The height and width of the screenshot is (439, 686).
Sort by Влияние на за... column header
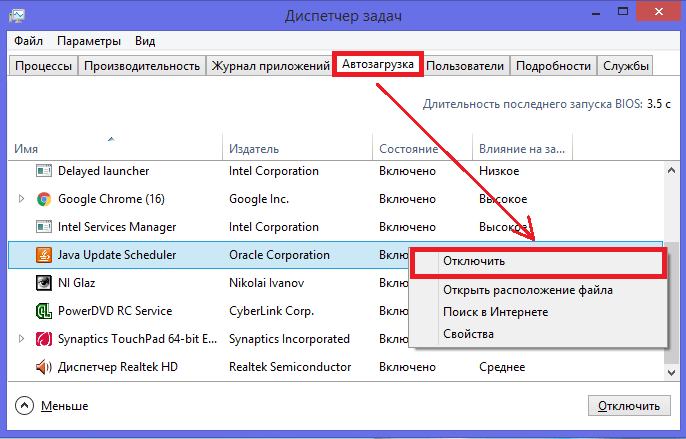point(522,149)
